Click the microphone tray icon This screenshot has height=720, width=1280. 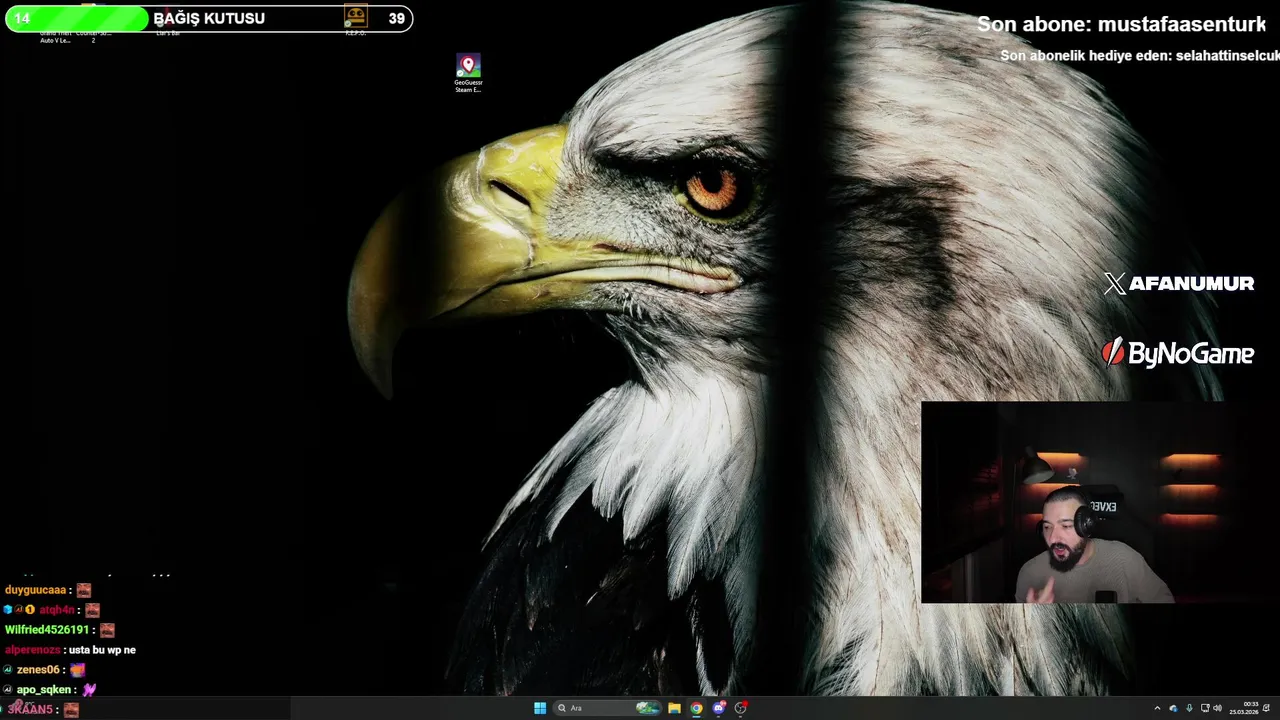[1189, 708]
